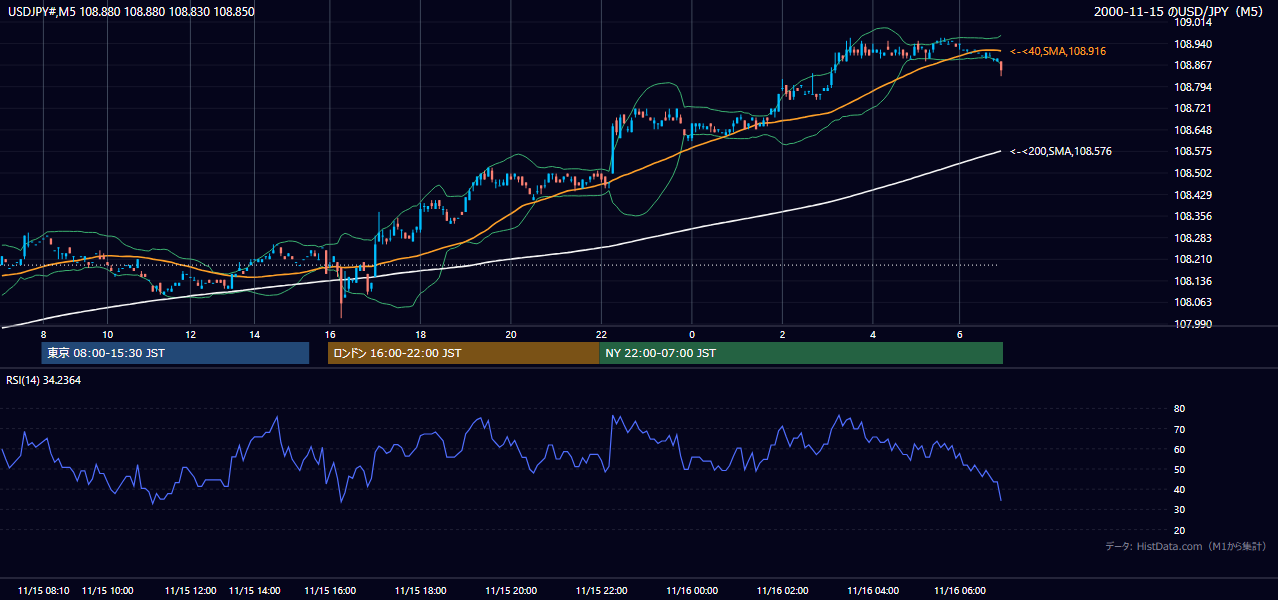Click hour tick 18 under the price chart
1278x600 pixels.
421,334
